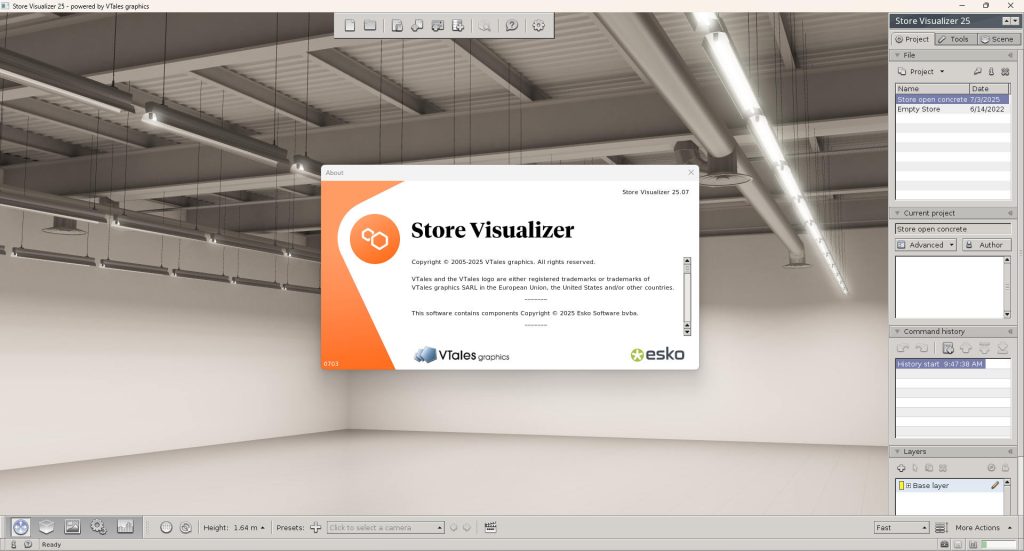This screenshot has width=1024, height=551.
Task: Click the open folder icon in top toolbar
Action: point(370,25)
